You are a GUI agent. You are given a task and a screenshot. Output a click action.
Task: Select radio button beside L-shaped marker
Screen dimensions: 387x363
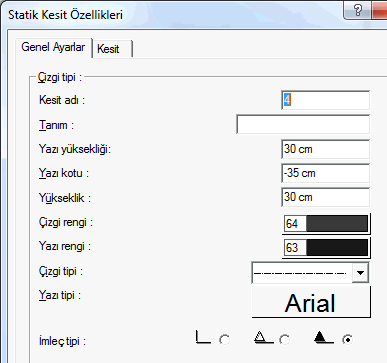pos(225,340)
